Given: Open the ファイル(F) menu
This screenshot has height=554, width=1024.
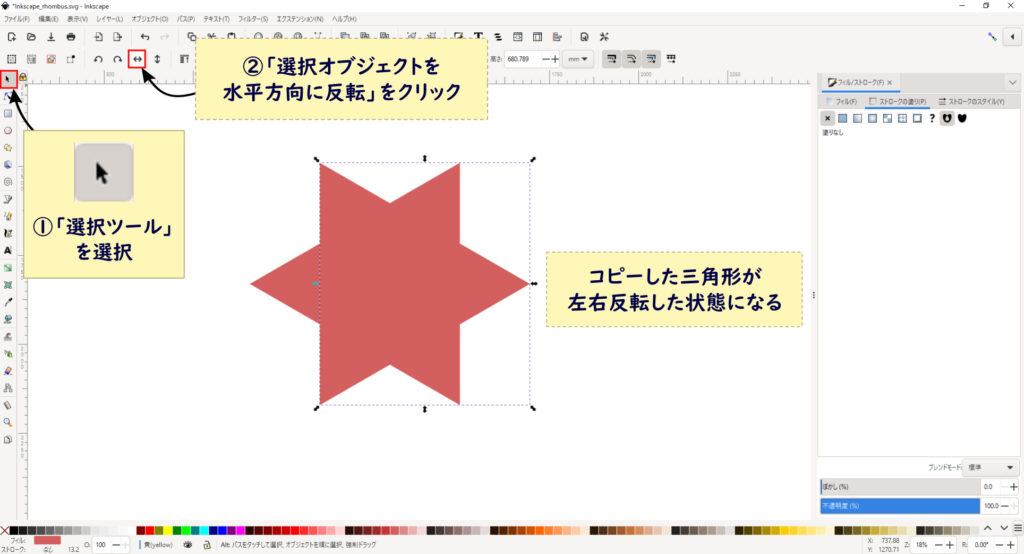Looking at the screenshot, I should [16, 19].
